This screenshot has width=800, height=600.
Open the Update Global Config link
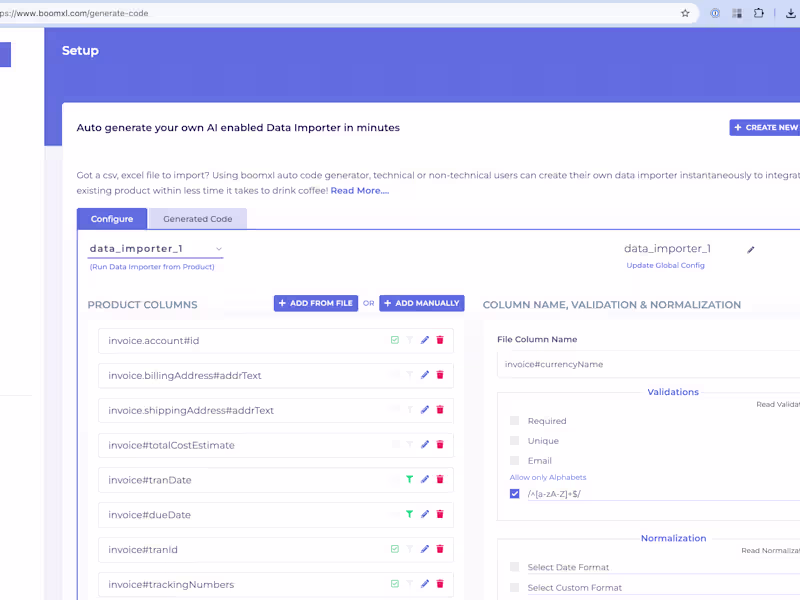[x=668, y=266]
